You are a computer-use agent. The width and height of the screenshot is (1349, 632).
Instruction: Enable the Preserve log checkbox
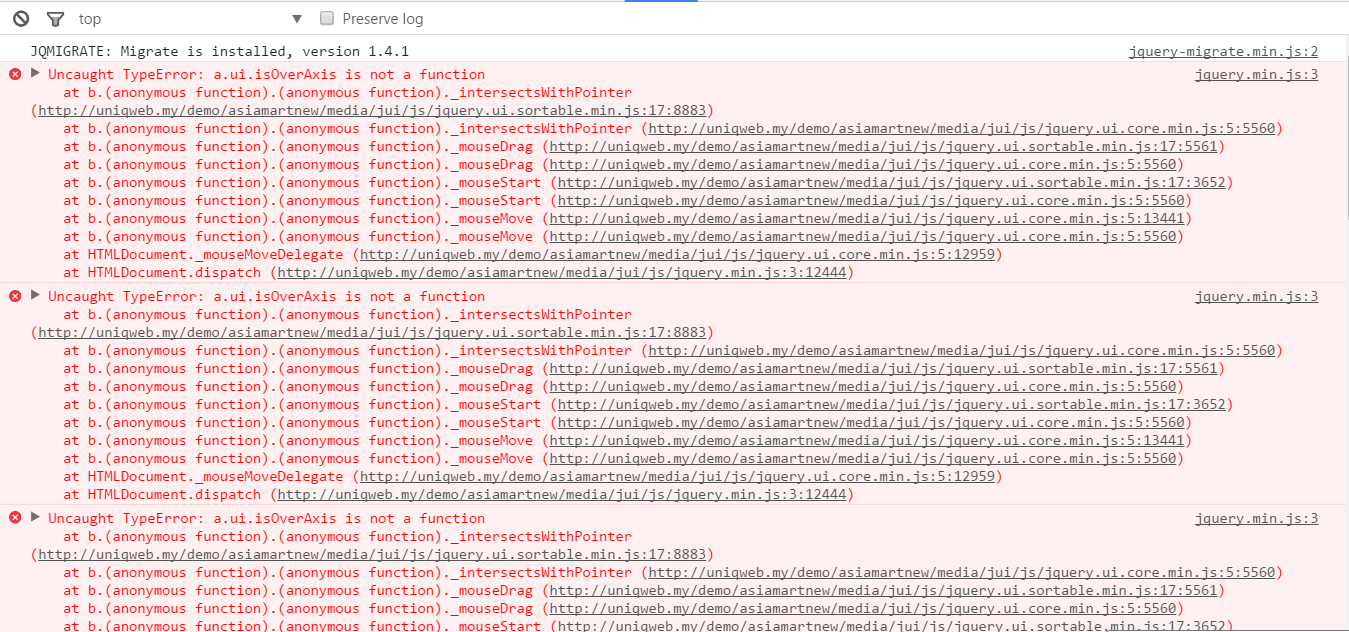coord(327,18)
